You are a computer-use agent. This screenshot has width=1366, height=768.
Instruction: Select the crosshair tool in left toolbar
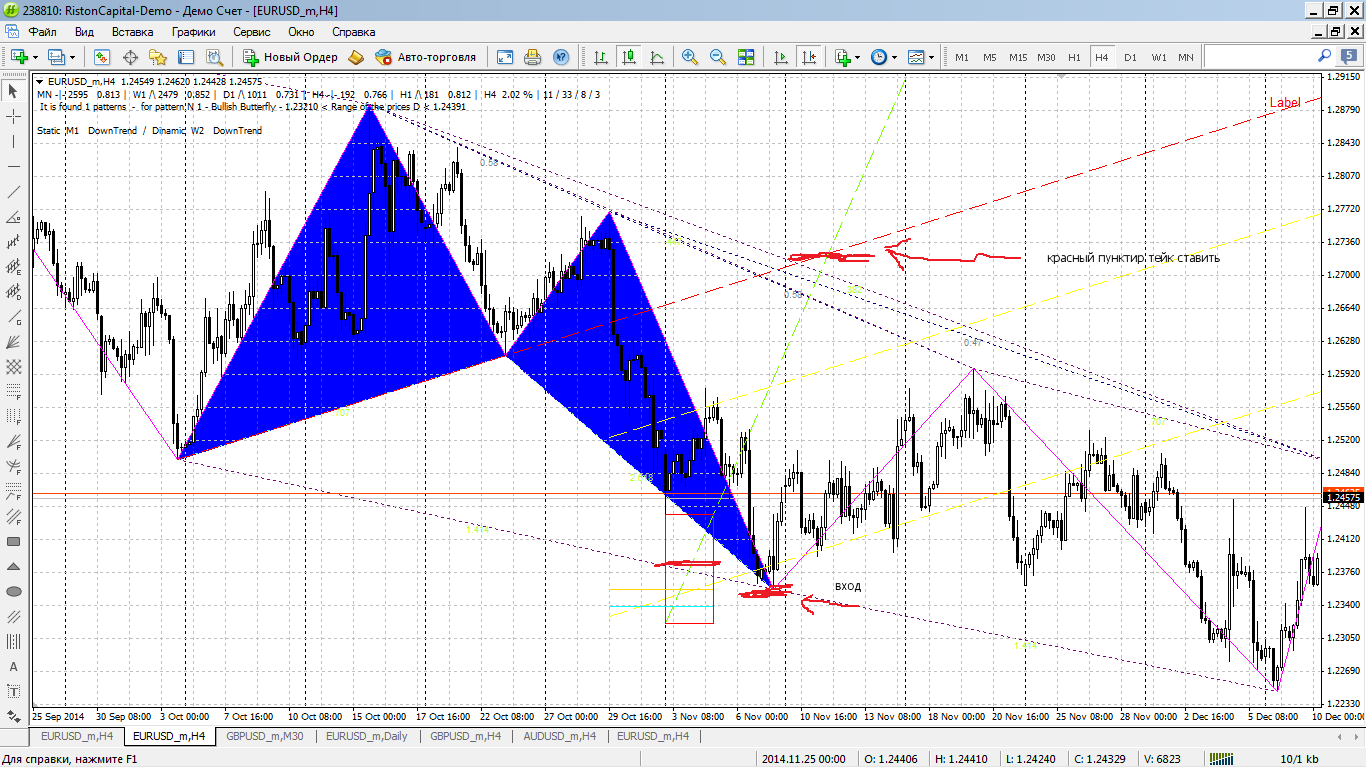[14, 117]
